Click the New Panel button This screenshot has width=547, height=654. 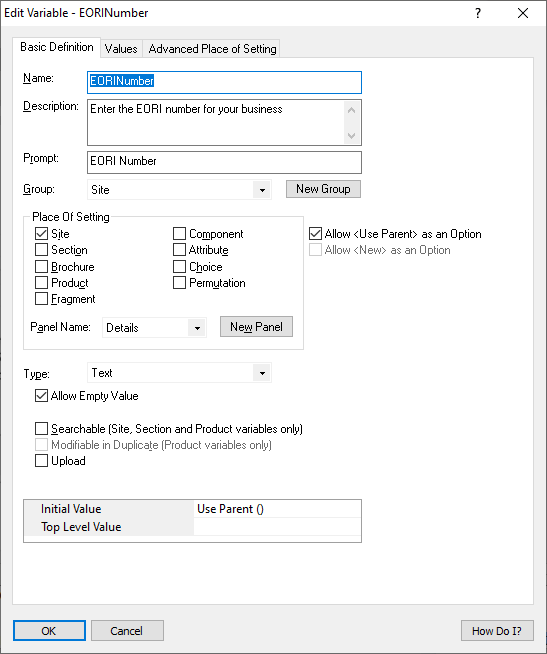pos(256,327)
